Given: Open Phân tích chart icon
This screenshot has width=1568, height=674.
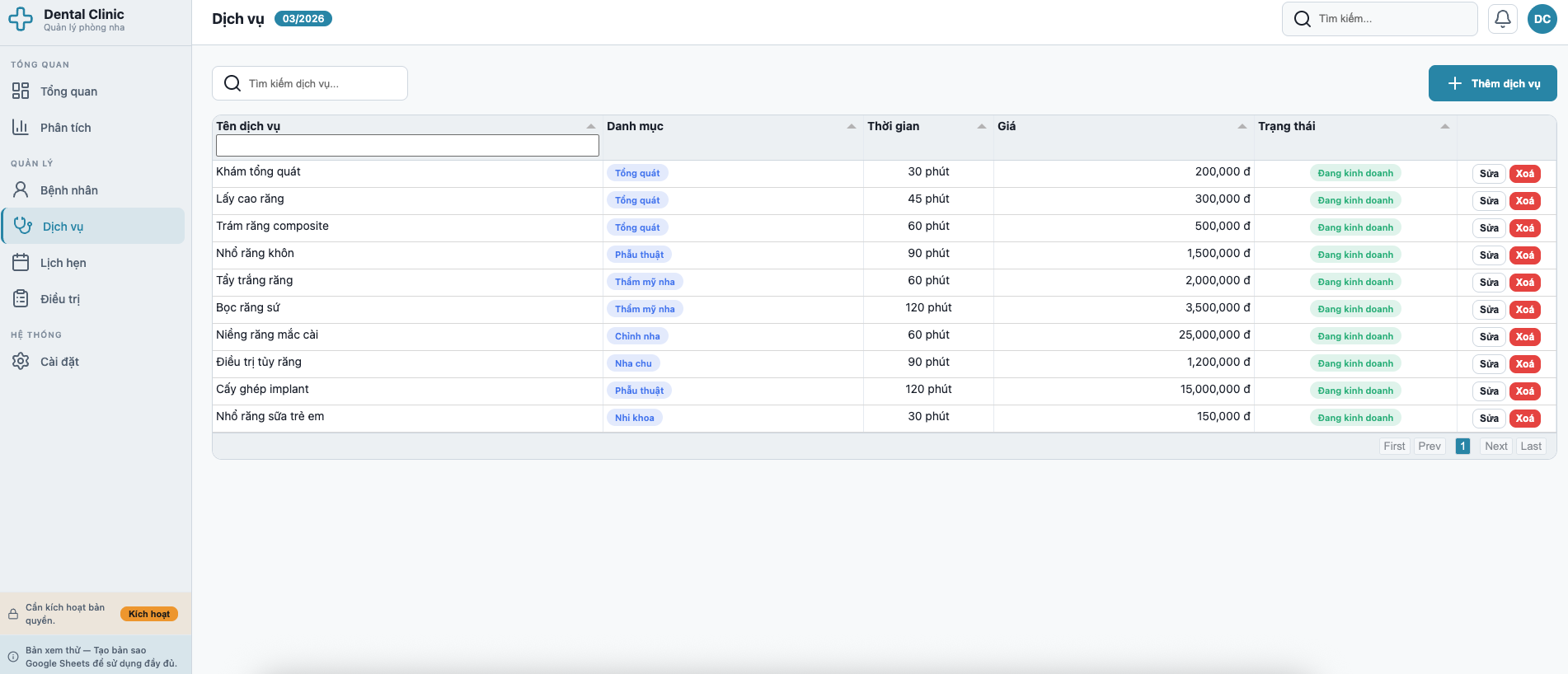Looking at the screenshot, I should (x=21, y=127).
